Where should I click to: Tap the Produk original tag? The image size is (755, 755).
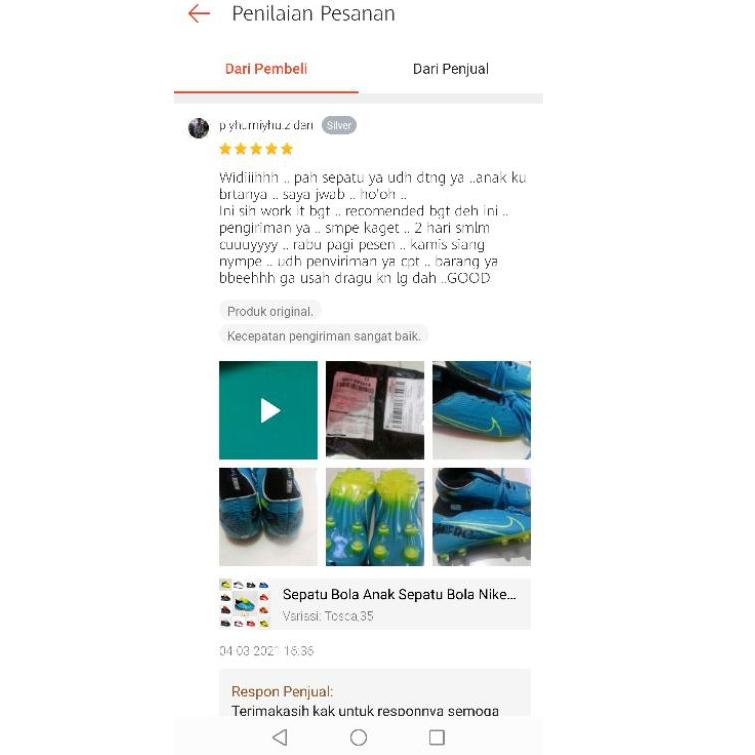tap(270, 312)
